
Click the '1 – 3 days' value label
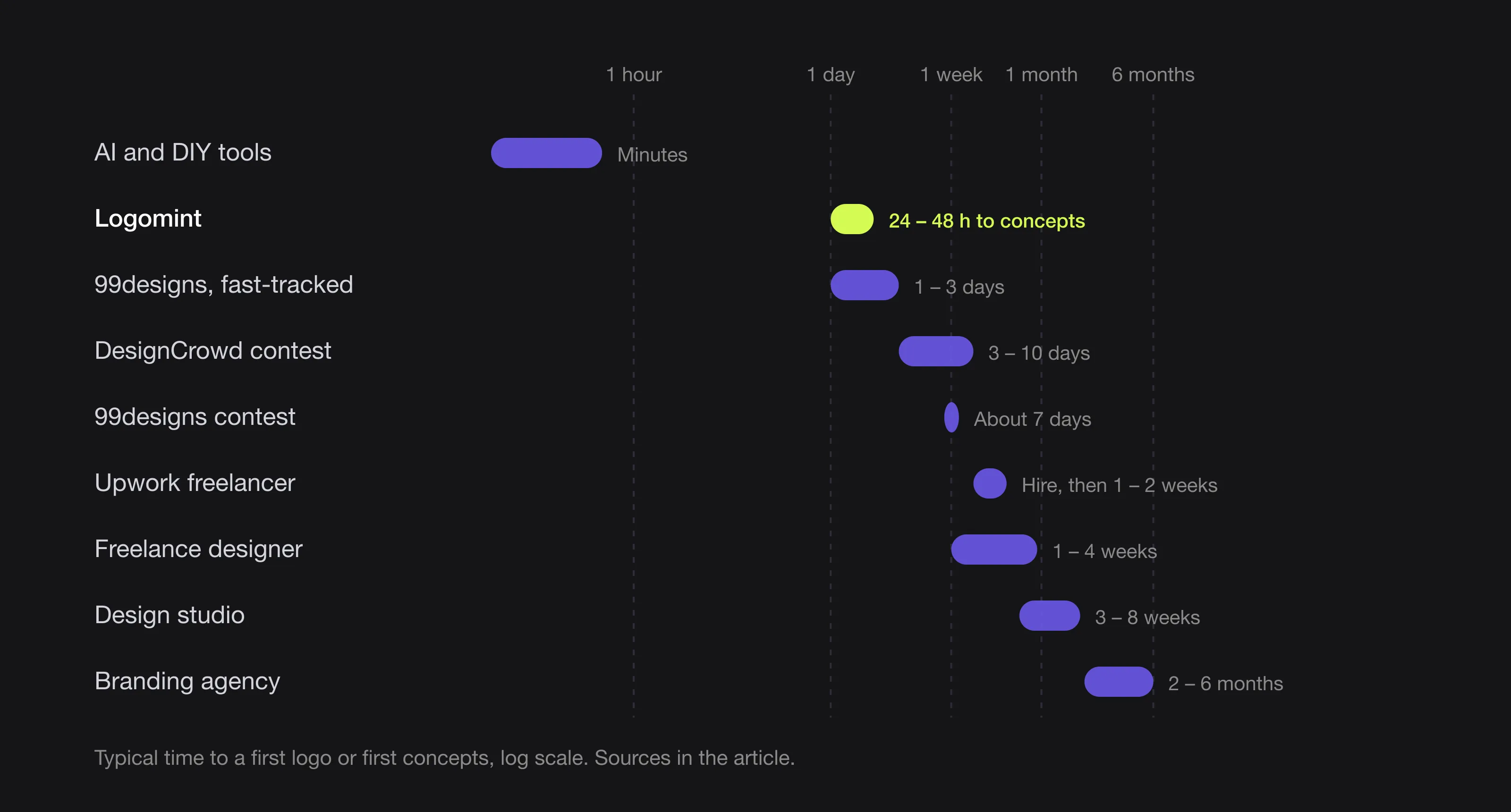[x=959, y=288]
